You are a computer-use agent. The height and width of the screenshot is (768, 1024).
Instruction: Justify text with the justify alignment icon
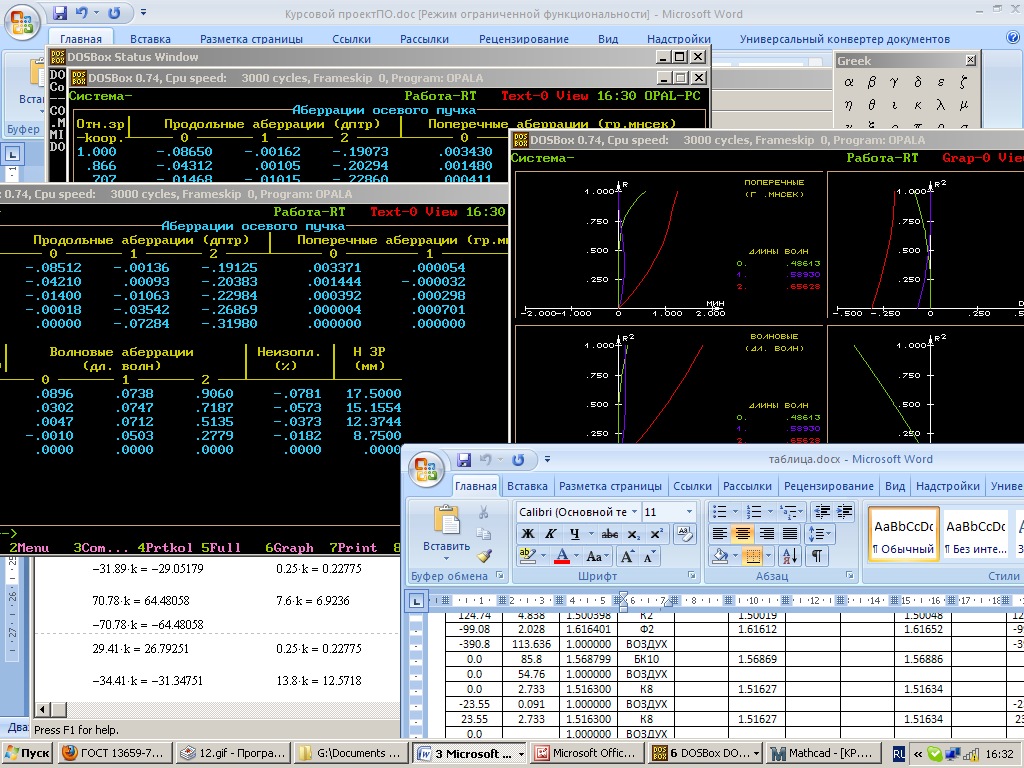790,534
